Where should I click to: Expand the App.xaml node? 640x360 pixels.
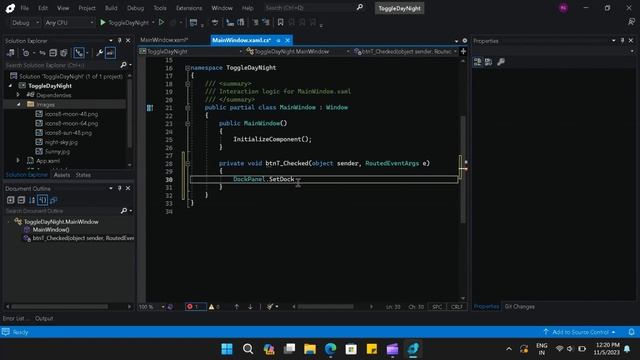18,161
